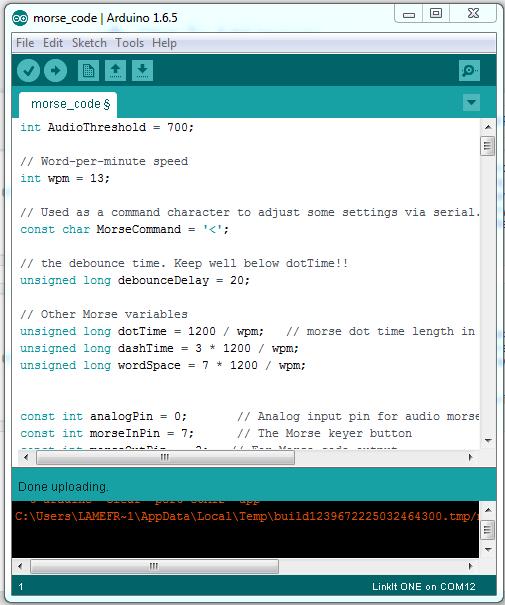Screen dimensions: 505x605
Task: Open a sketch with the up-arrow icon
Action: tap(115, 71)
